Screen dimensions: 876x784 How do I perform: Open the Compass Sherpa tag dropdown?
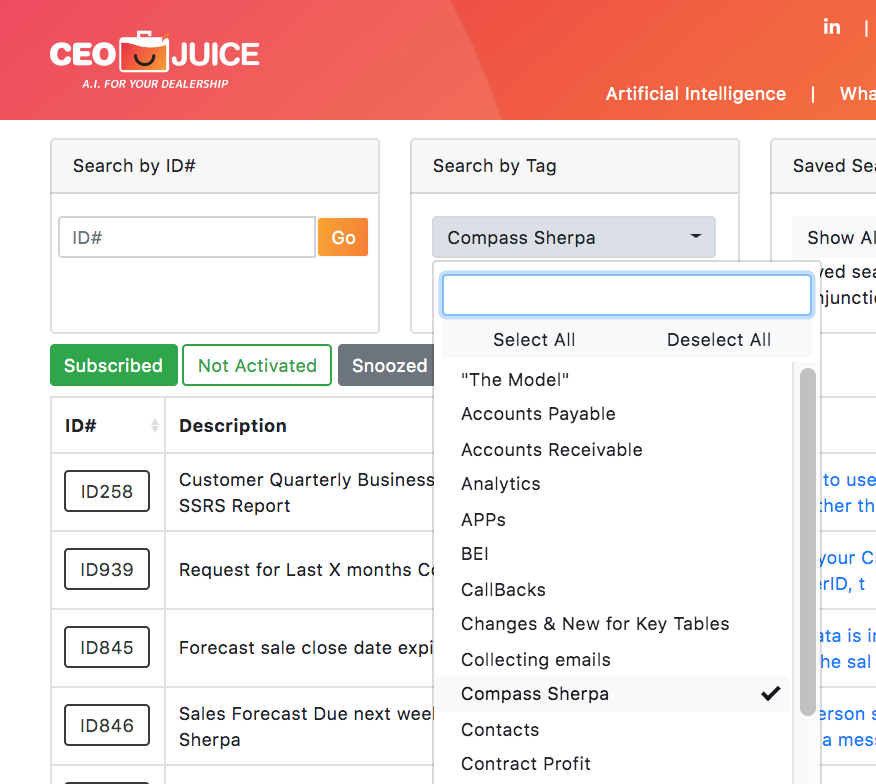point(574,237)
